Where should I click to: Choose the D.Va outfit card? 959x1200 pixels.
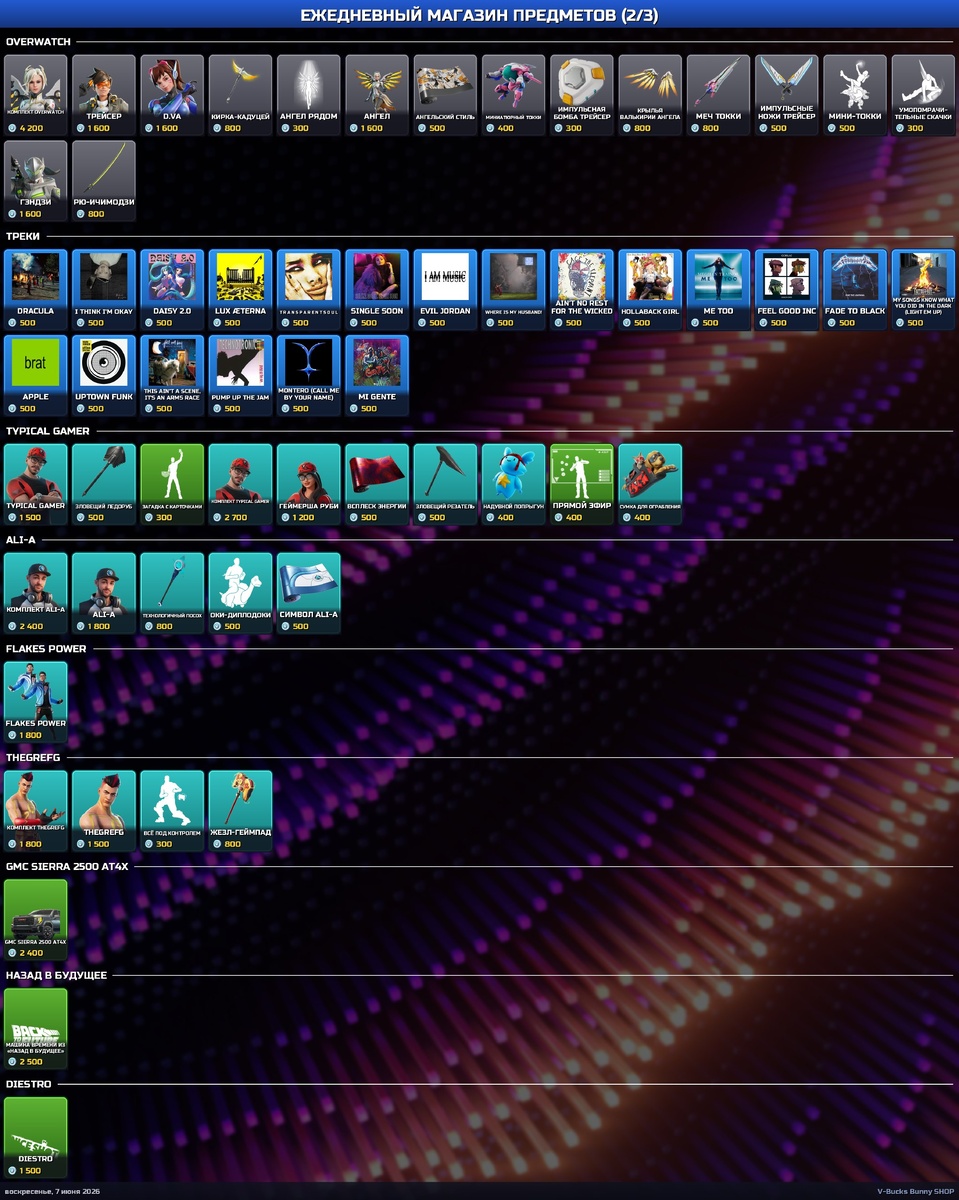[x=172, y=95]
